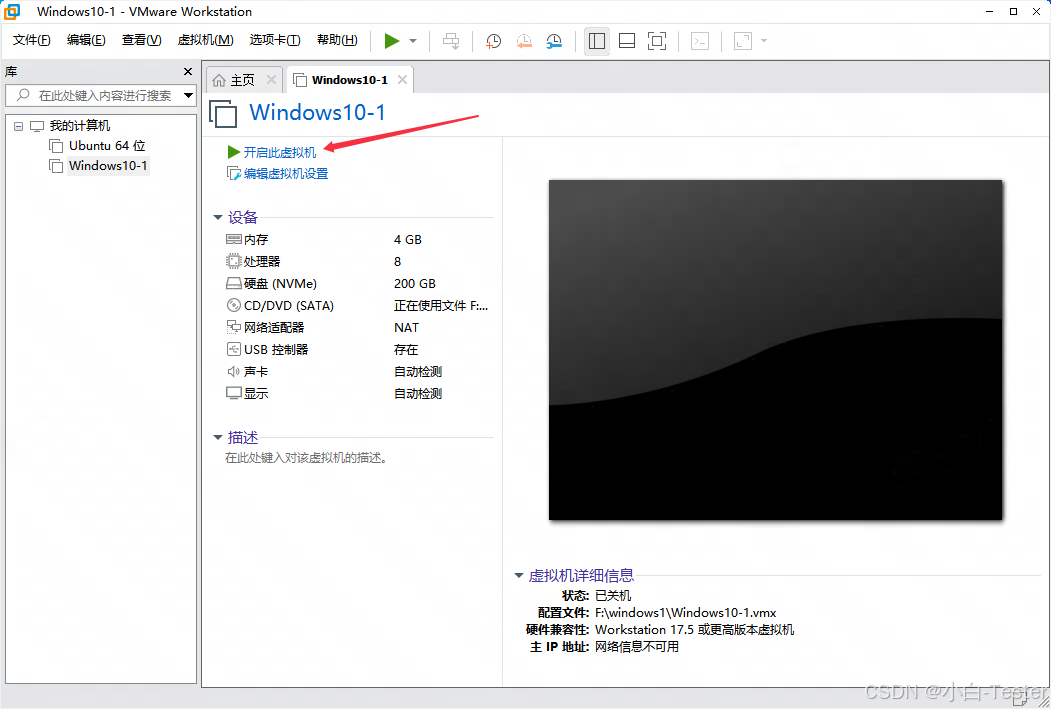The width and height of the screenshot is (1051, 709).
Task: Click the CD/DVD (SATA) device row
Action: tap(359, 306)
